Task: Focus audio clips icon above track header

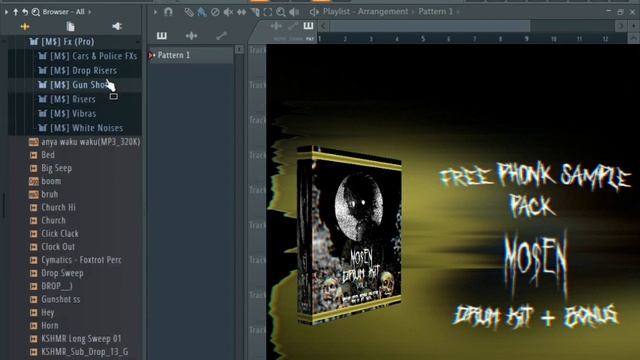Action: pyautogui.click(x=276, y=27)
